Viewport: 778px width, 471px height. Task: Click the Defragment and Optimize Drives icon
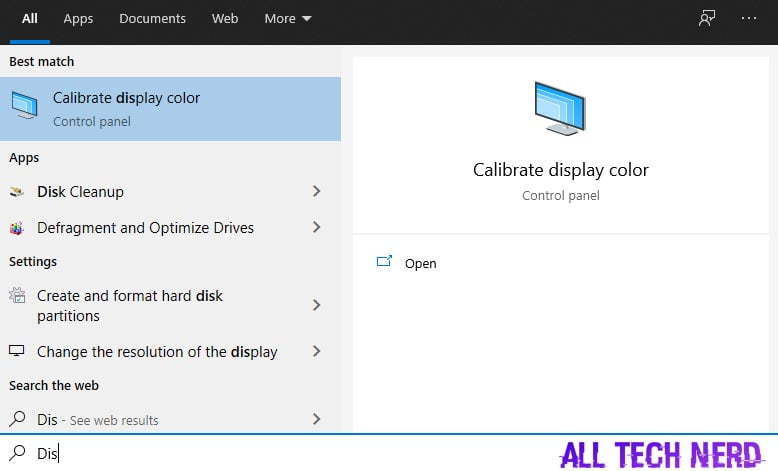pyautogui.click(x=16, y=228)
